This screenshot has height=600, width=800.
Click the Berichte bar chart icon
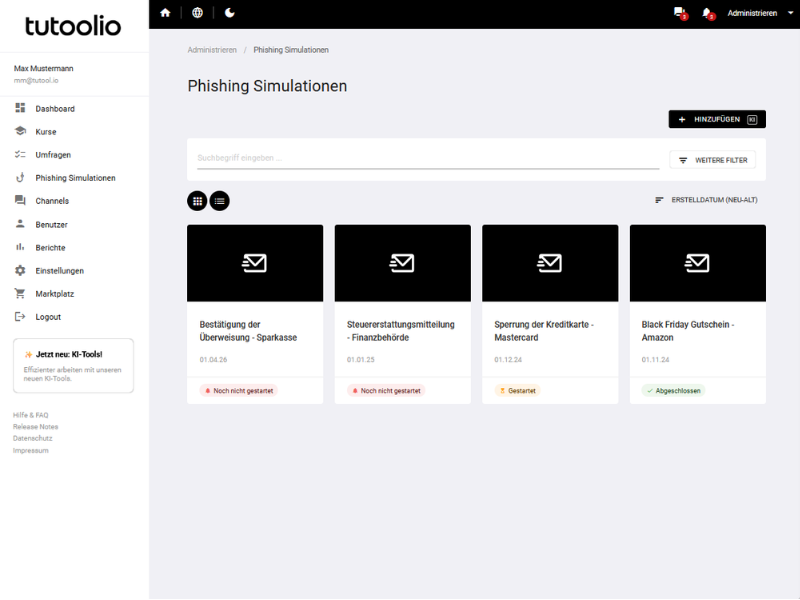[x=20, y=247]
